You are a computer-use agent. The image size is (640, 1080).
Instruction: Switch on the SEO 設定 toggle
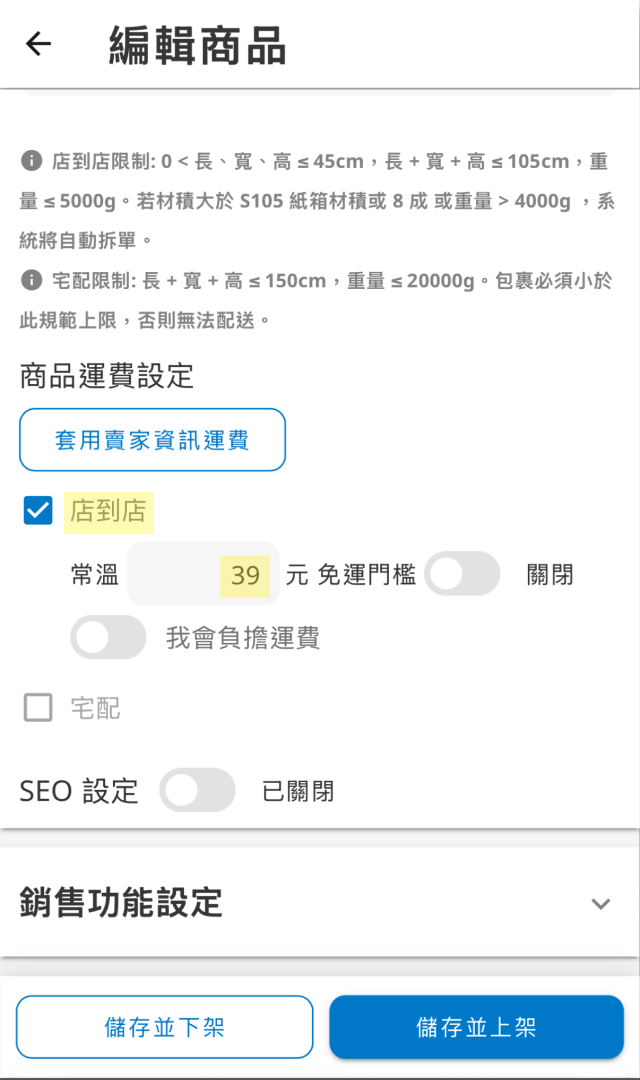[x=197, y=791]
